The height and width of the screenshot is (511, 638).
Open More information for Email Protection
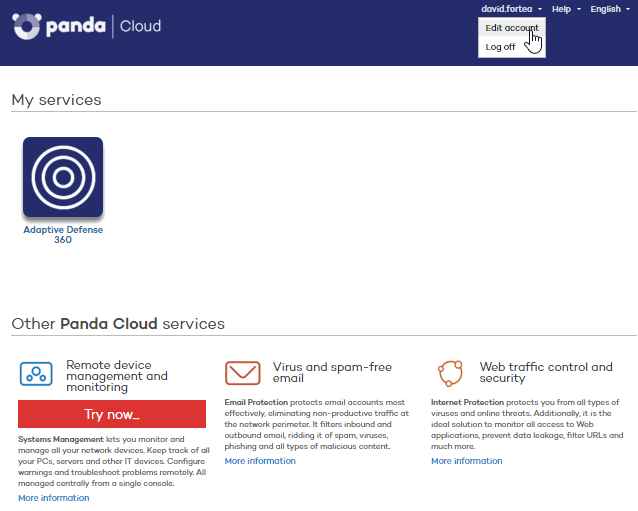click(x=260, y=461)
